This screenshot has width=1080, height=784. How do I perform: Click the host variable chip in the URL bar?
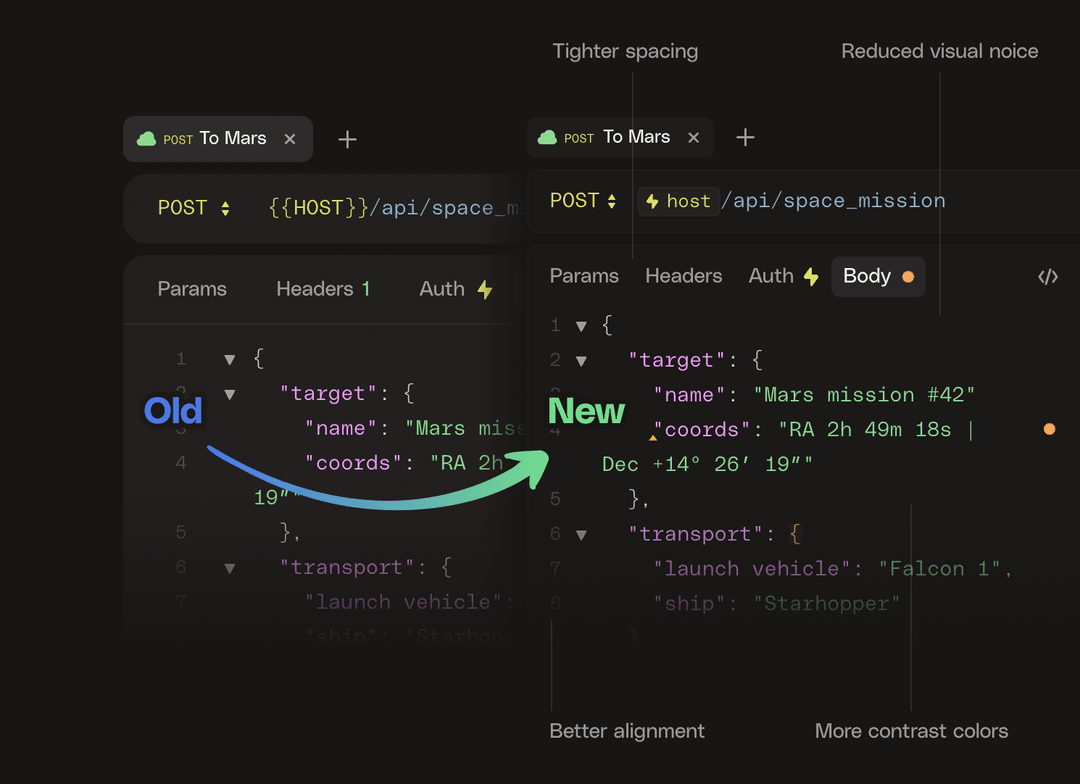[678, 201]
